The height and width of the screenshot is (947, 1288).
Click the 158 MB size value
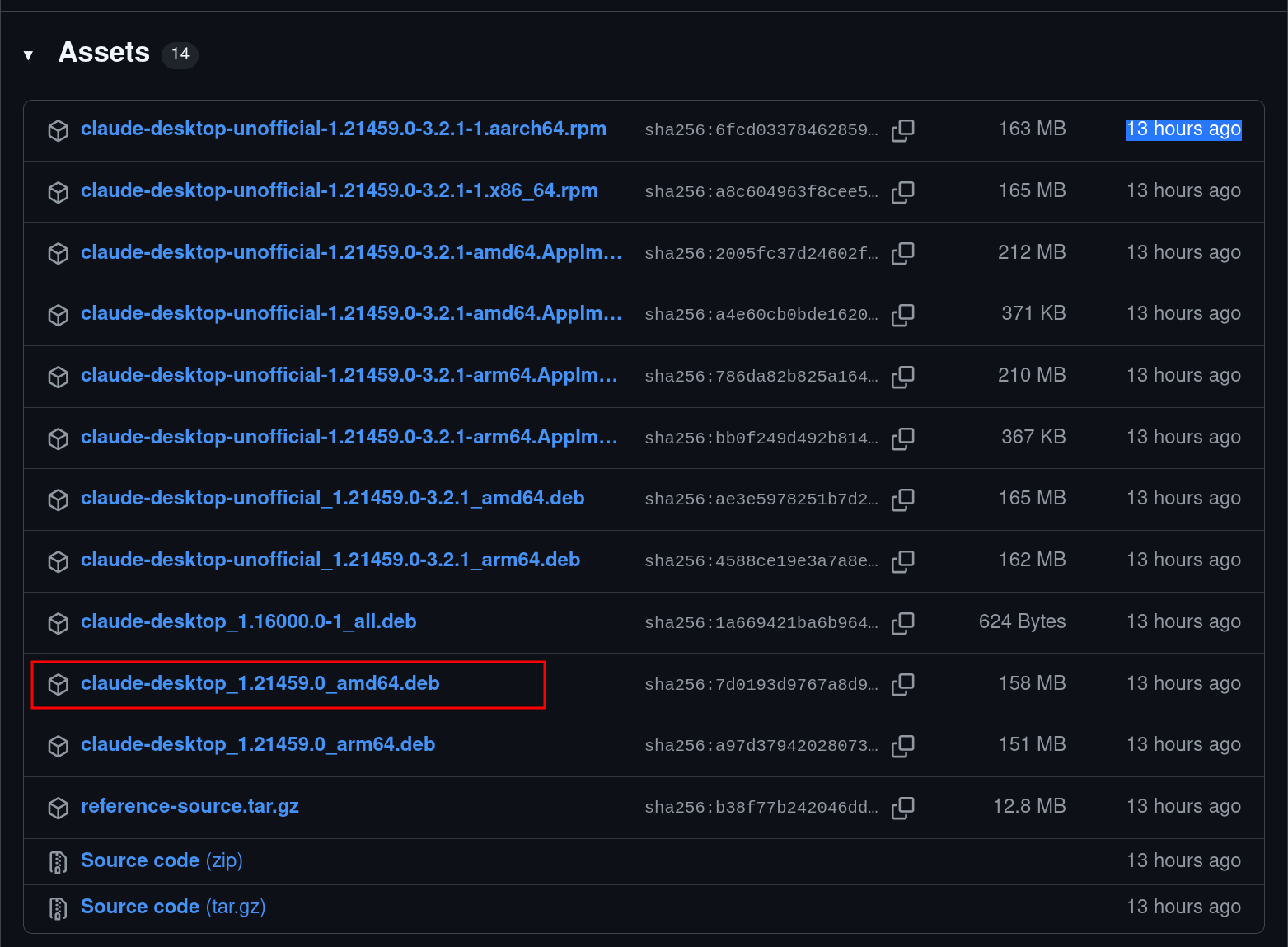coord(1032,683)
